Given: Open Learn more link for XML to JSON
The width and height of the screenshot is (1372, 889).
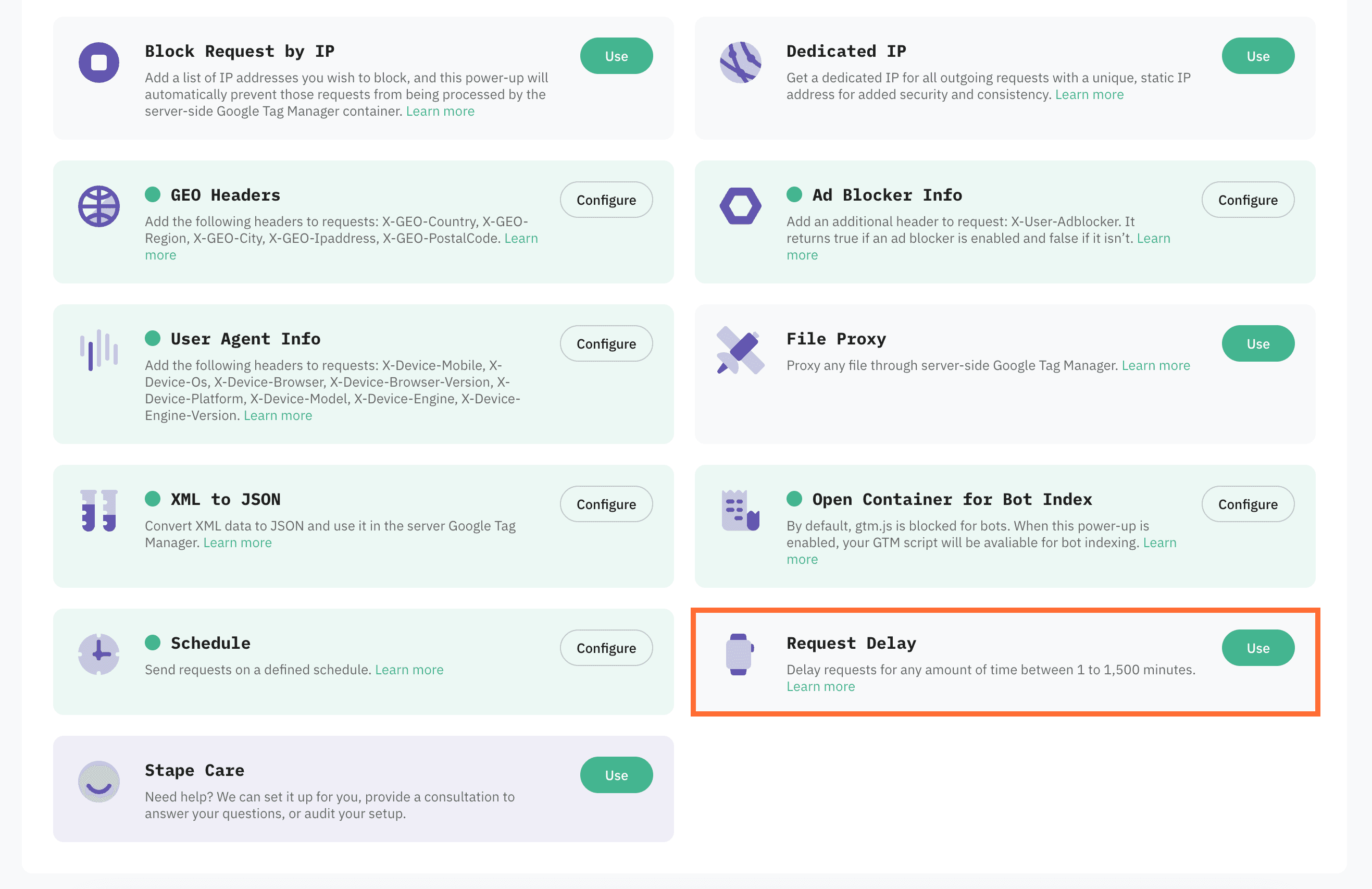Looking at the screenshot, I should pyautogui.click(x=237, y=542).
